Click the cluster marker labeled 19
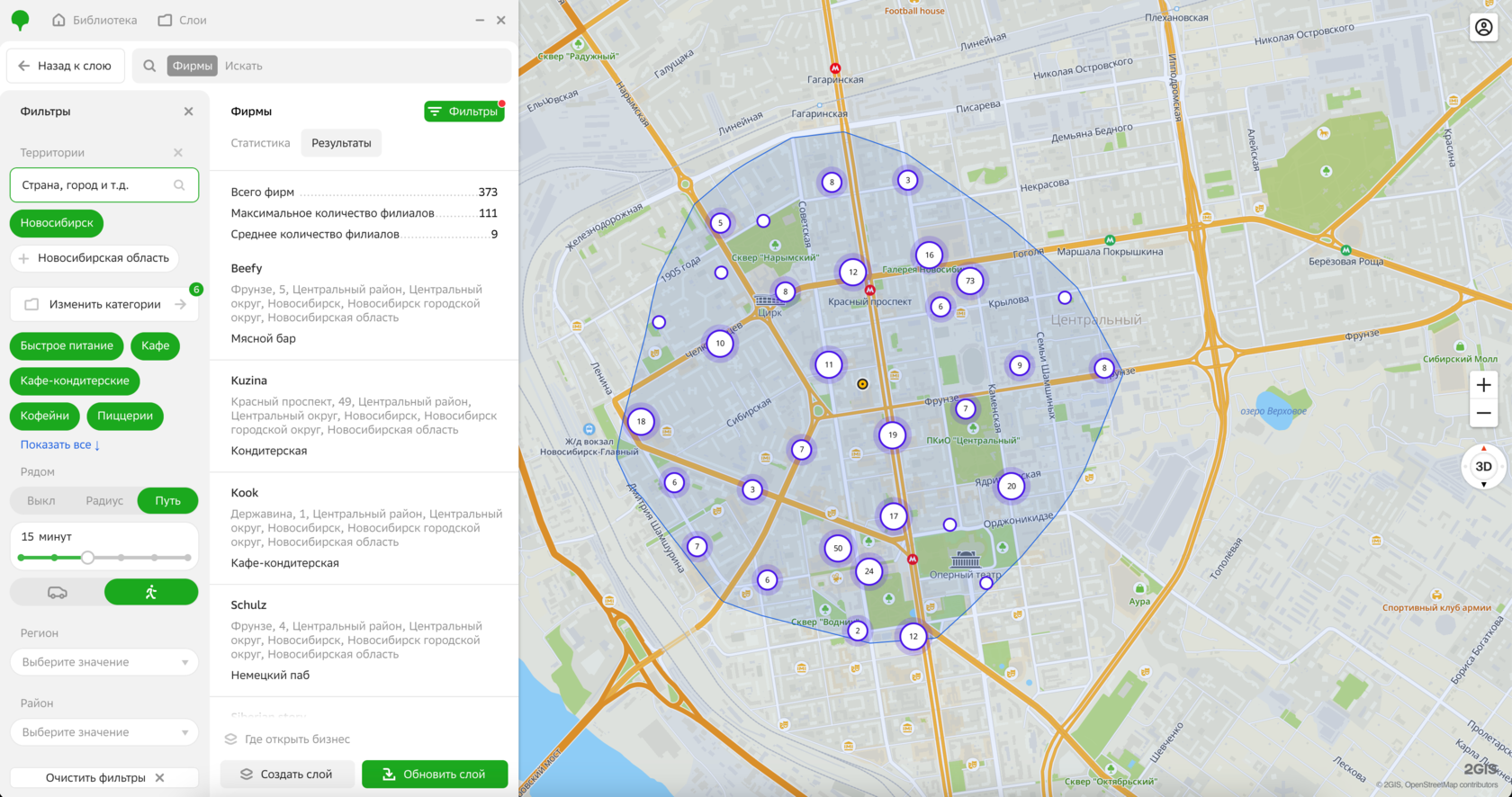The image size is (1512, 797). point(892,434)
